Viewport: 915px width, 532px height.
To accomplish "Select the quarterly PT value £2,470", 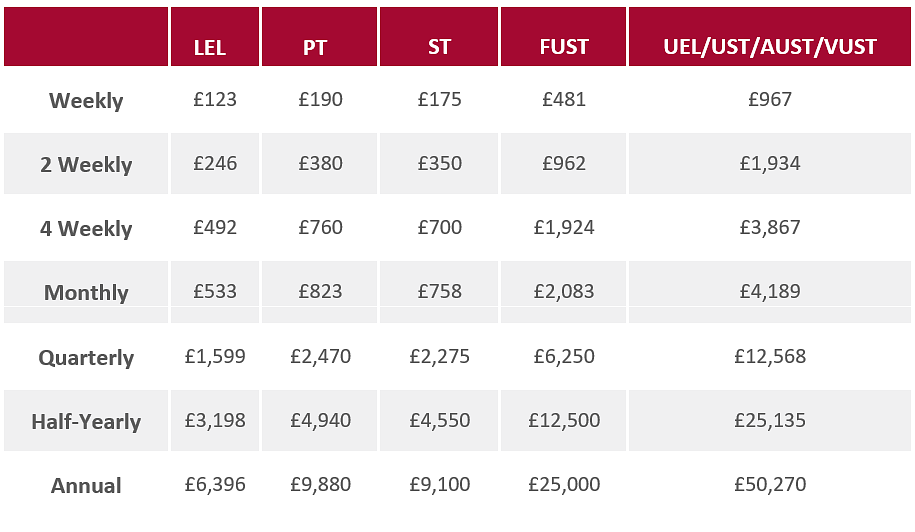I will coord(320,357).
